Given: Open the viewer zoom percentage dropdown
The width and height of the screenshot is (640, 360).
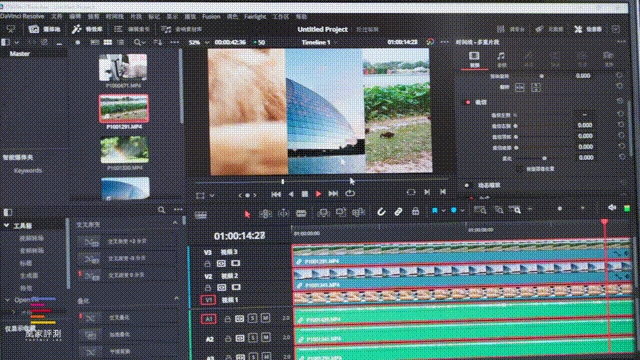Looking at the screenshot, I should [199, 42].
